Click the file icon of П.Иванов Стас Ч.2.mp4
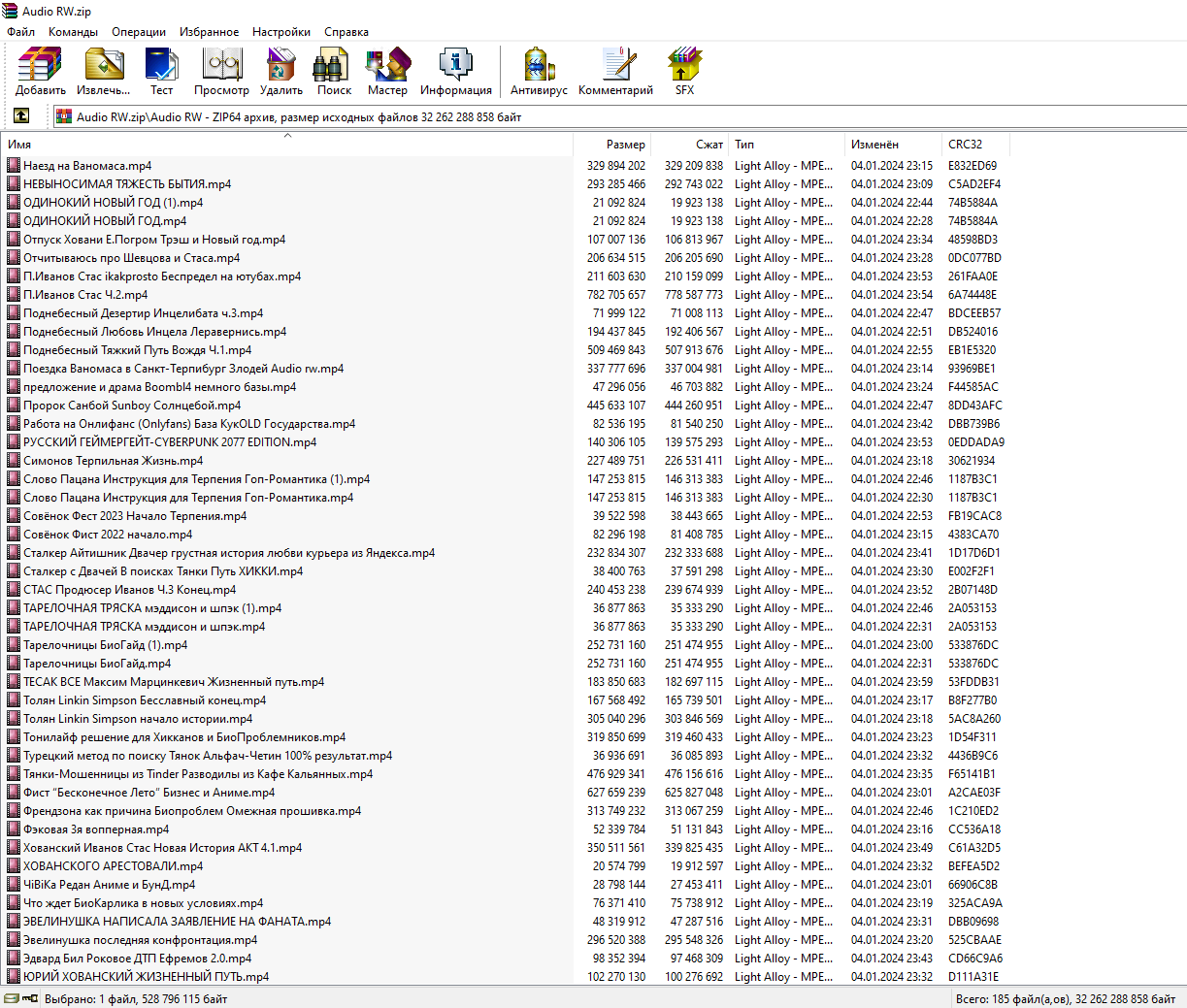The image size is (1187, 1008). [14, 294]
